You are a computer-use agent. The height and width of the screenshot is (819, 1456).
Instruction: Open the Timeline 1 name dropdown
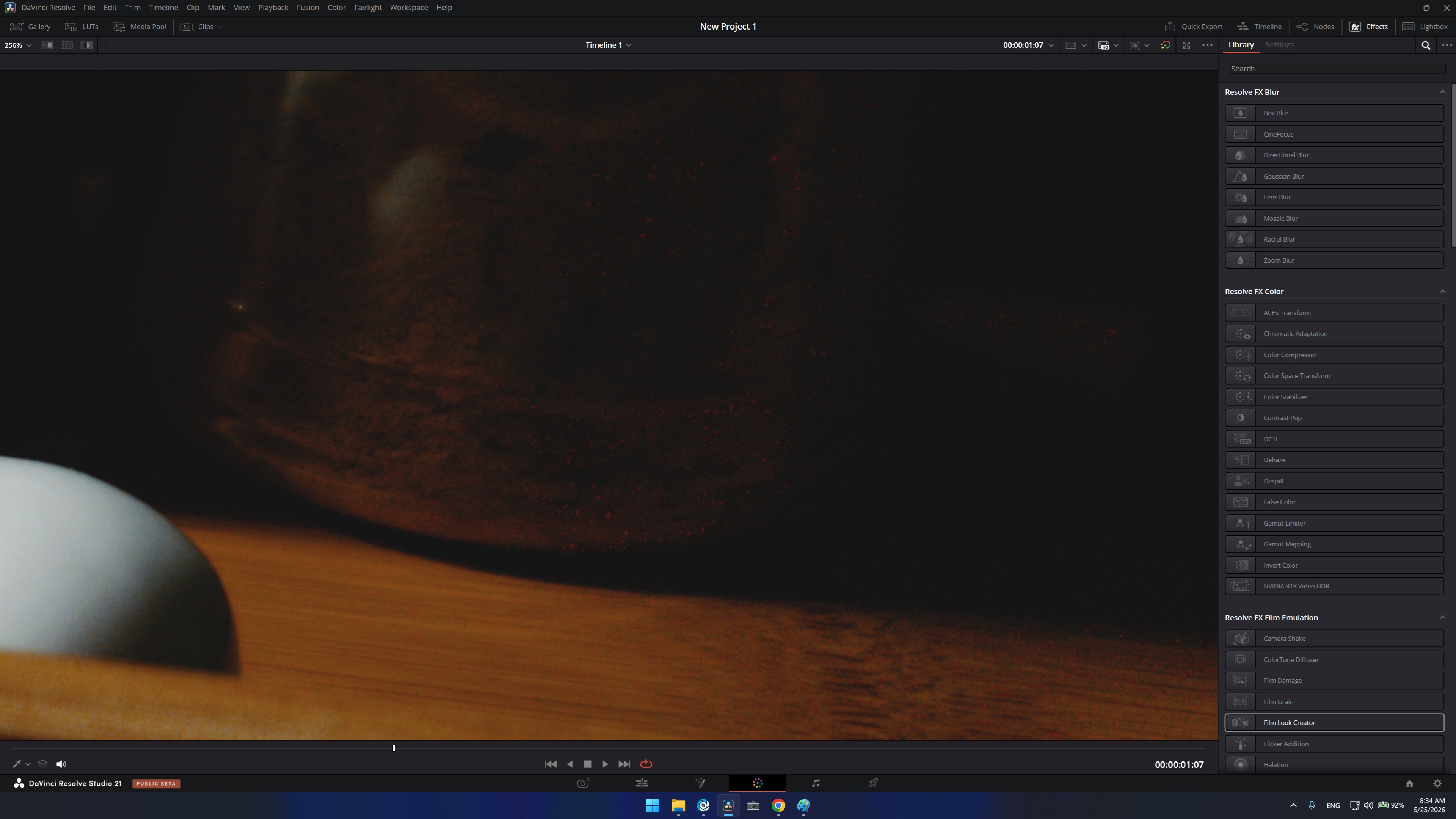(608, 45)
